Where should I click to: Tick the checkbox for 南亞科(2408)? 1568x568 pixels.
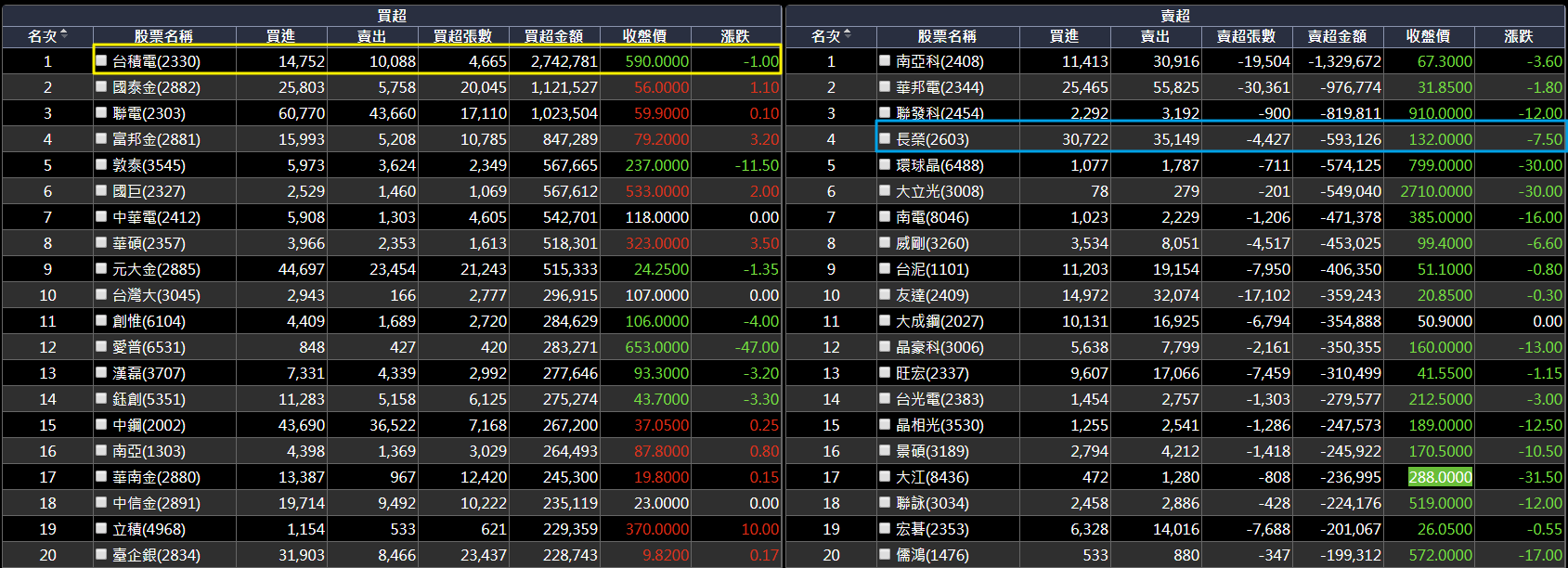(886, 60)
